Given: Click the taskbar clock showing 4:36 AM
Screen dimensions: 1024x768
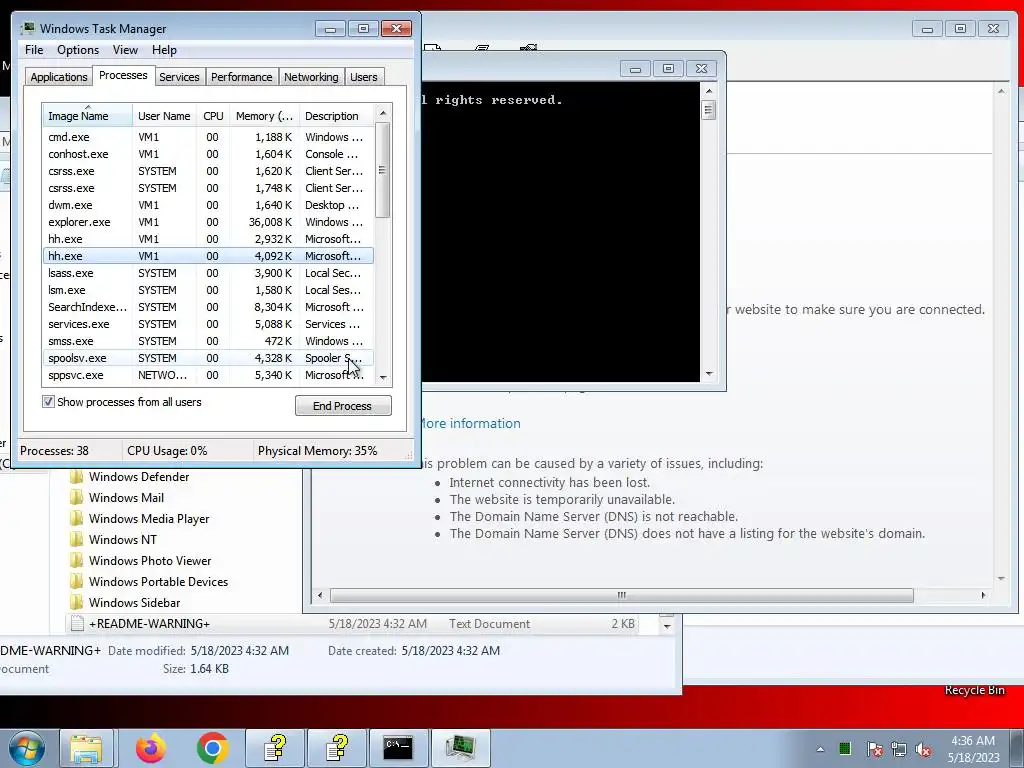Looking at the screenshot, I should [x=973, y=749].
